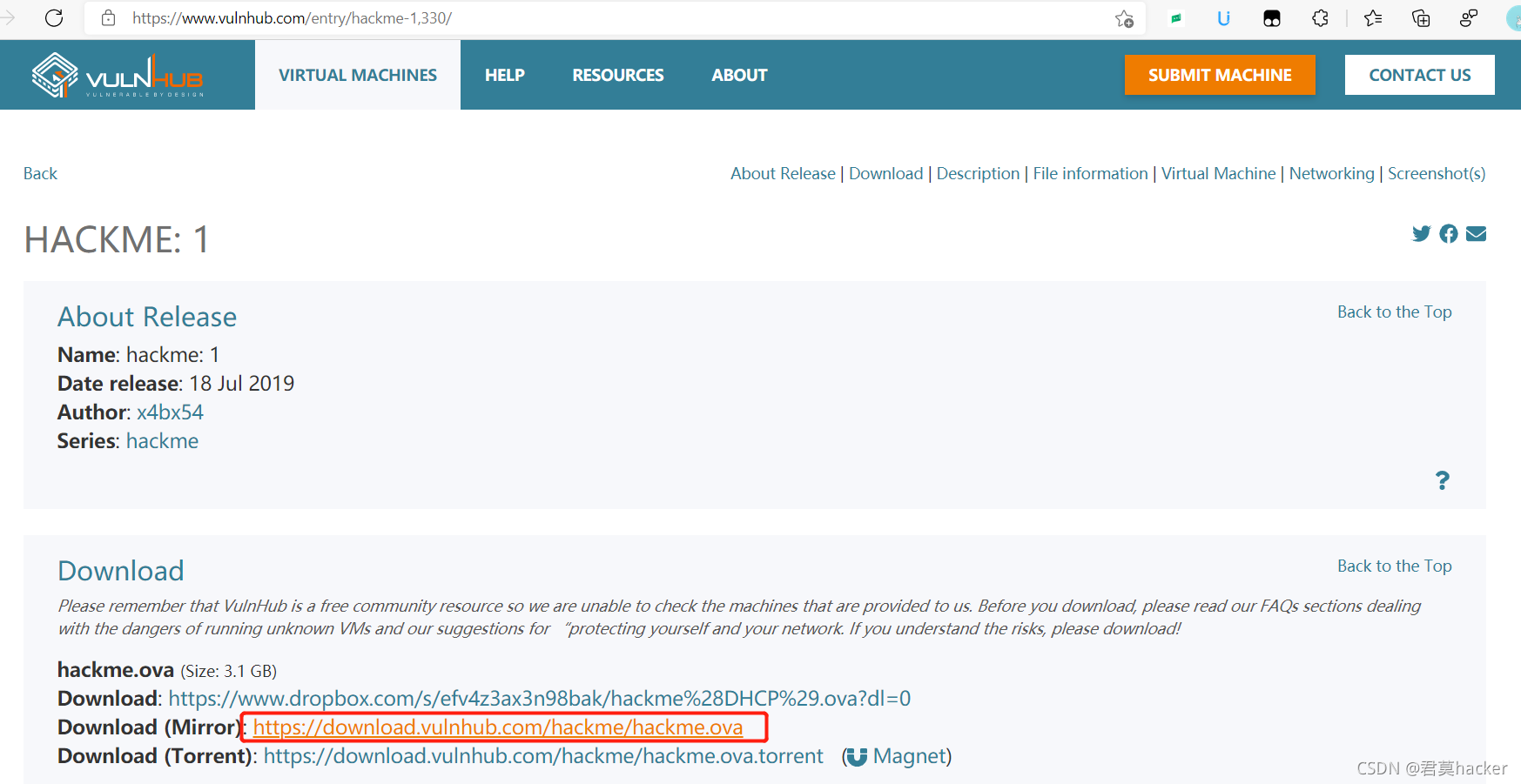This screenshot has width=1521, height=784.
Task: Click the 'hackme.ova (Size: 3.1 GB)' text
Action: pyautogui.click(x=167, y=670)
